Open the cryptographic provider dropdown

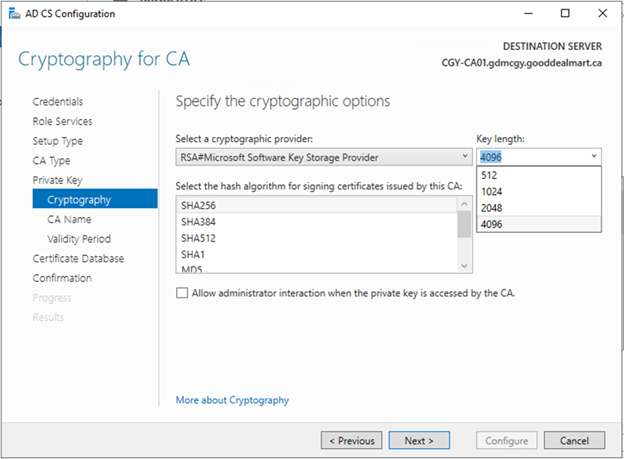(324, 157)
